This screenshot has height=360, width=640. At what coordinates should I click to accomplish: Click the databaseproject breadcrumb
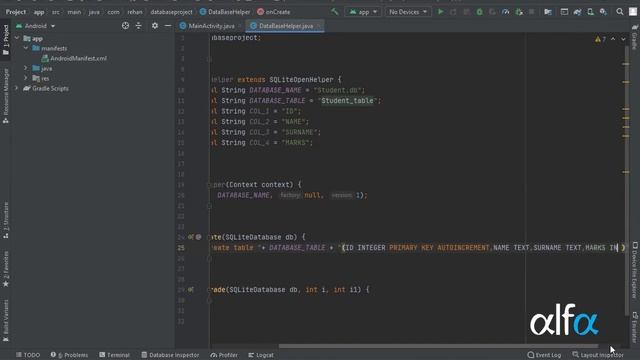171,12
